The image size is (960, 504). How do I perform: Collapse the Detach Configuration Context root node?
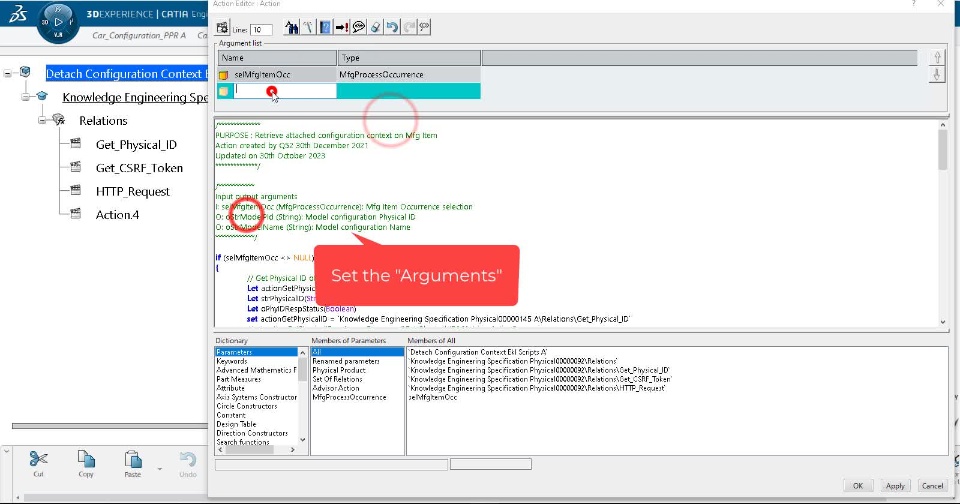[7, 73]
